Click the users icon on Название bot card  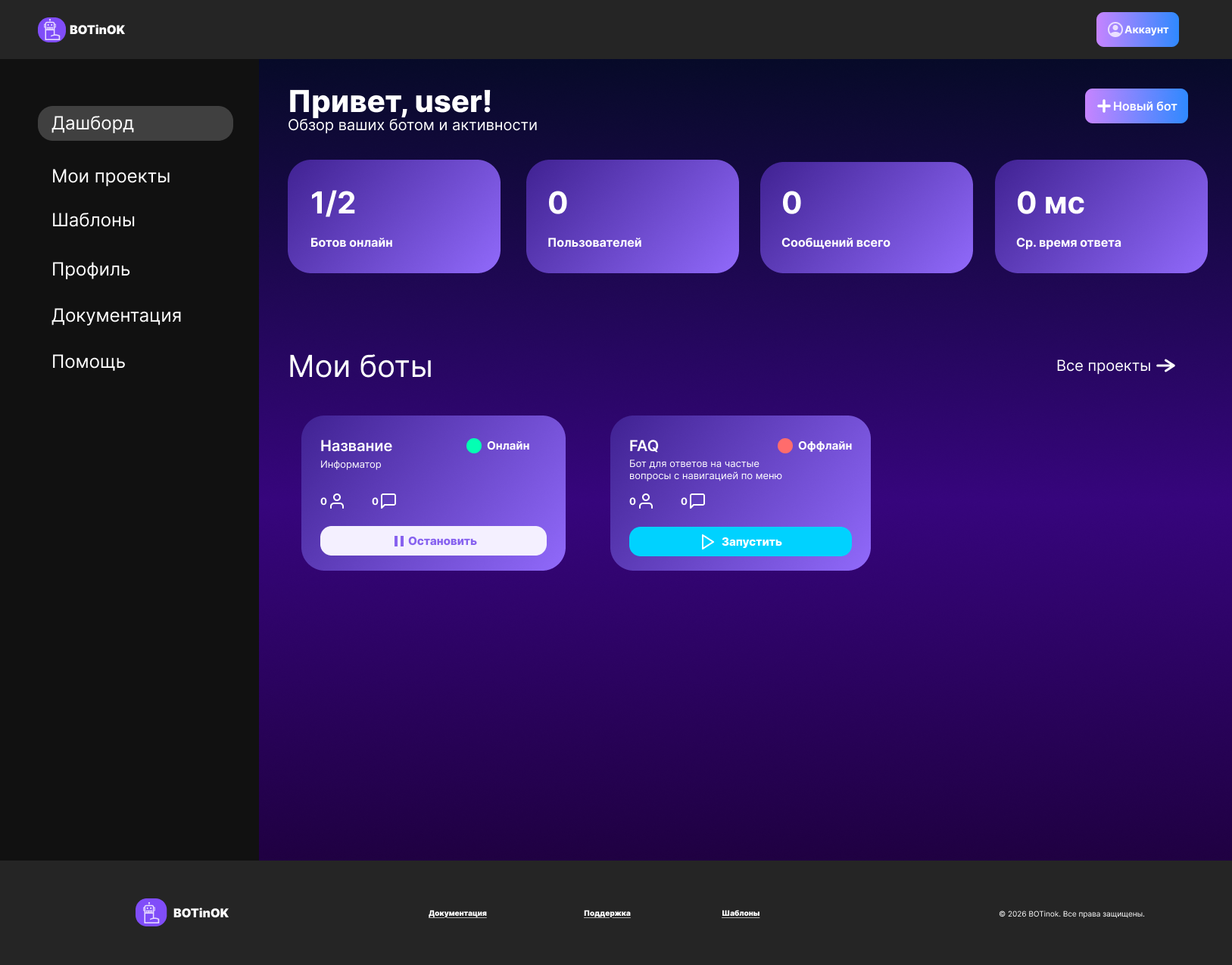point(337,501)
